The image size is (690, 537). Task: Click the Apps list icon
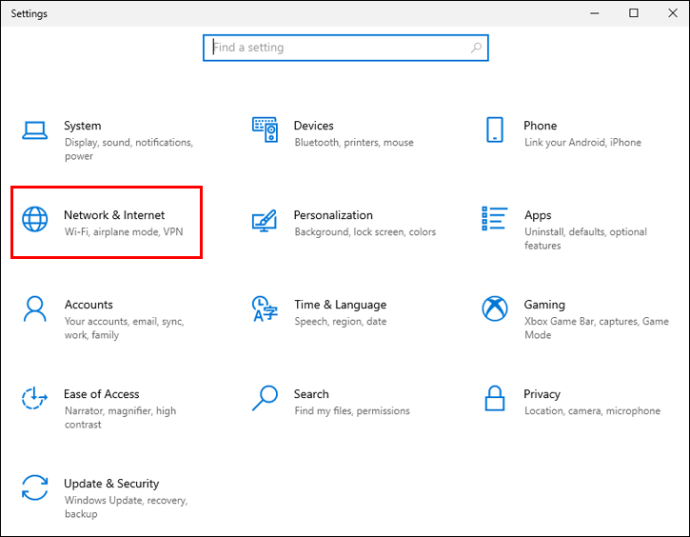[x=495, y=218]
